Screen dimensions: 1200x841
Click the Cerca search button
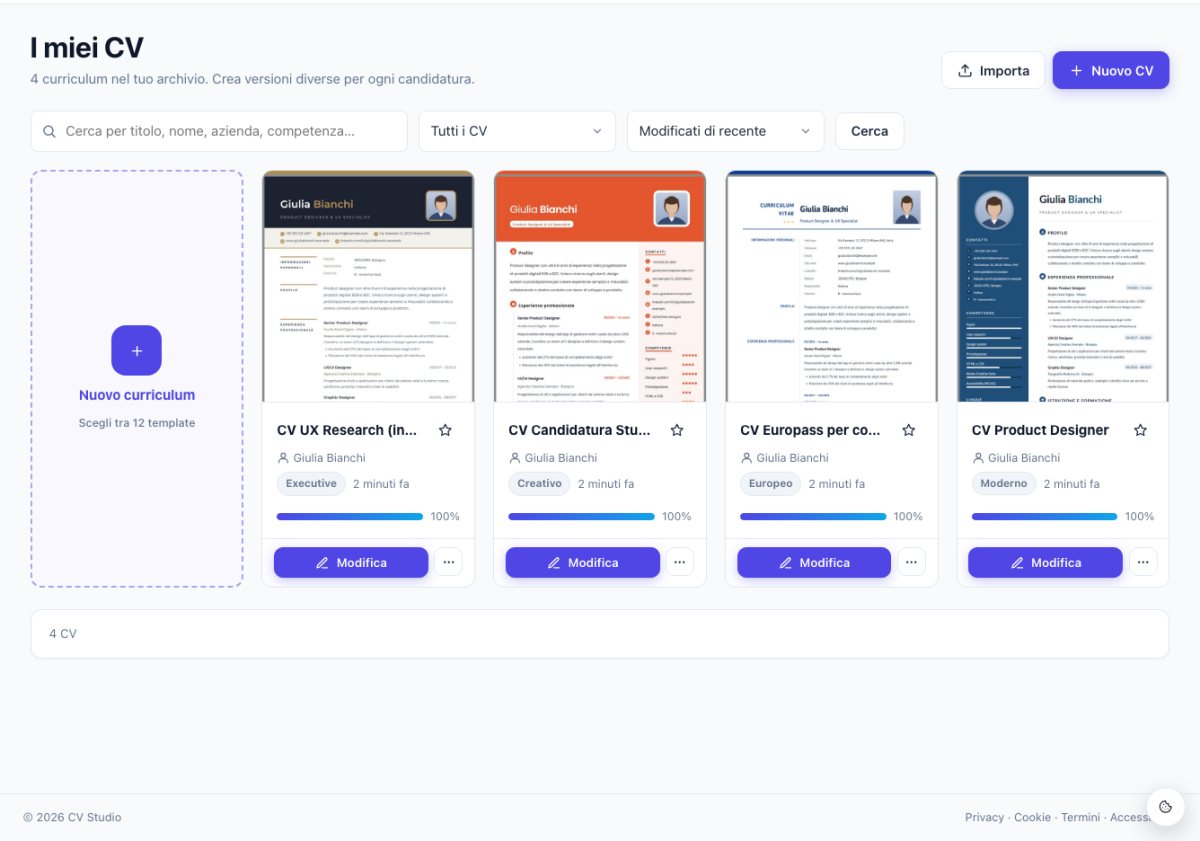[869, 131]
